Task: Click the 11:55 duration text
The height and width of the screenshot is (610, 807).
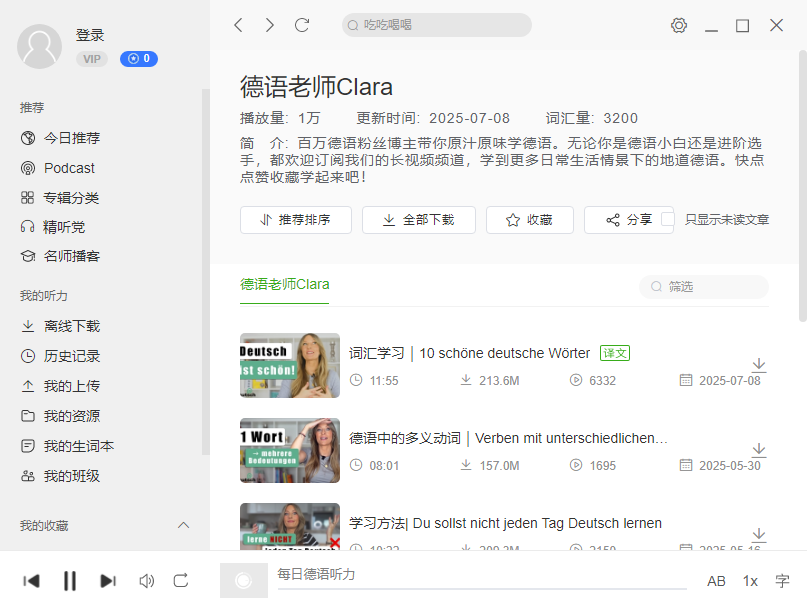Action: coord(384,381)
